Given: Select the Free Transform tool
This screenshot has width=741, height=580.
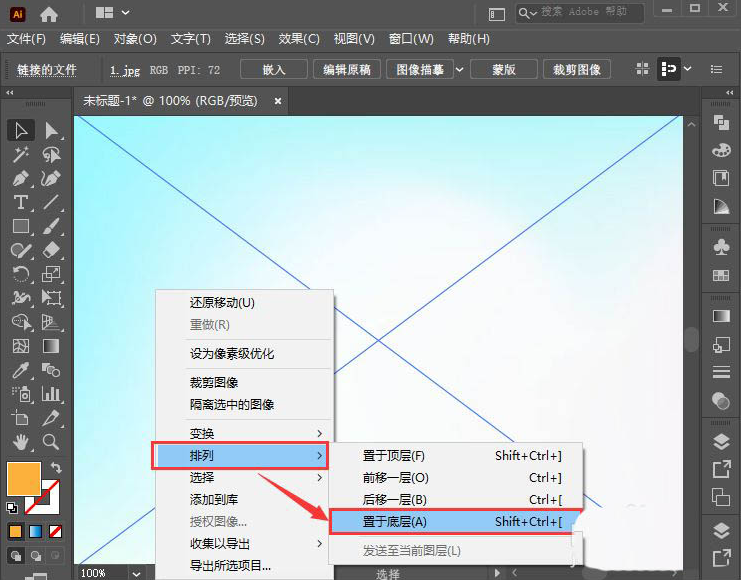Looking at the screenshot, I should 51,298.
